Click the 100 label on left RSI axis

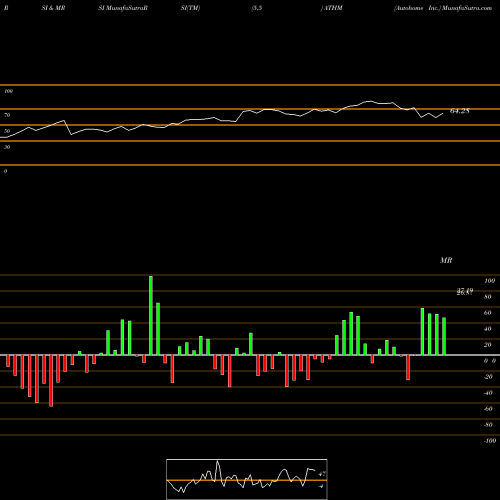(x=8, y=91)
